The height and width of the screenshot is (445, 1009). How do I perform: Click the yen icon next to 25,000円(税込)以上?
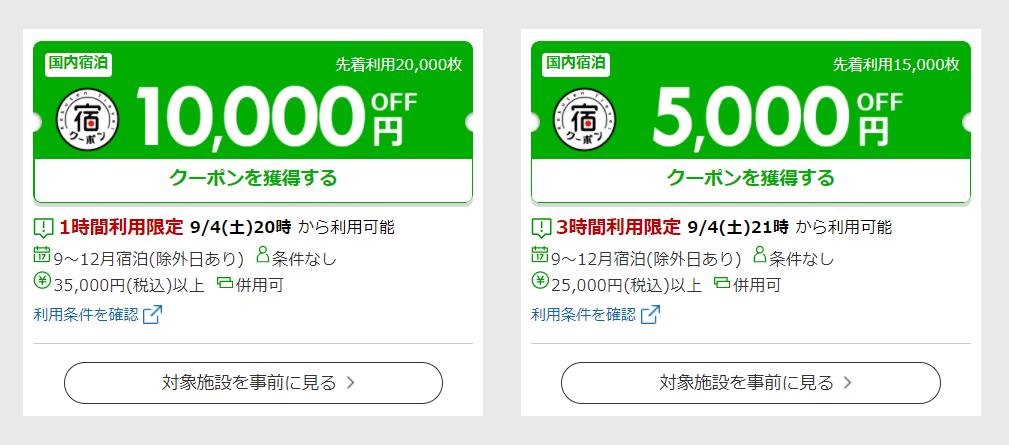(540, 281)
